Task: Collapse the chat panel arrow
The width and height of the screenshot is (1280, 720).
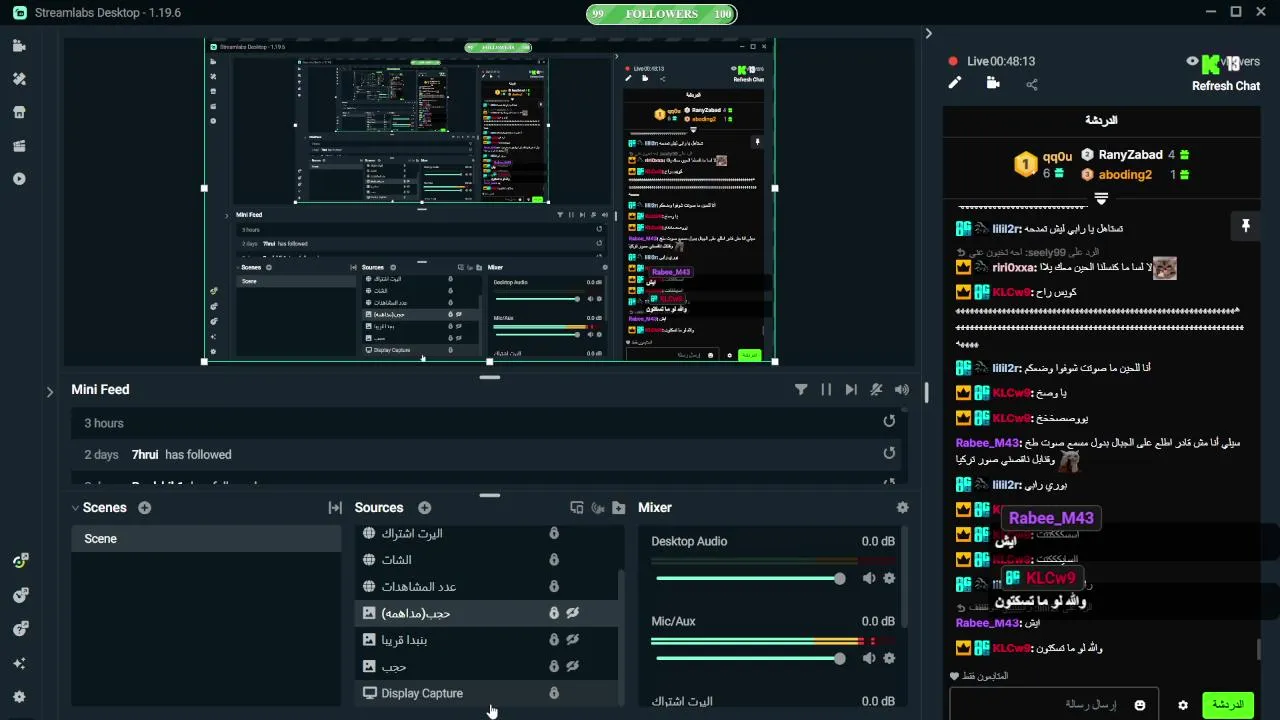Action: 928,33
